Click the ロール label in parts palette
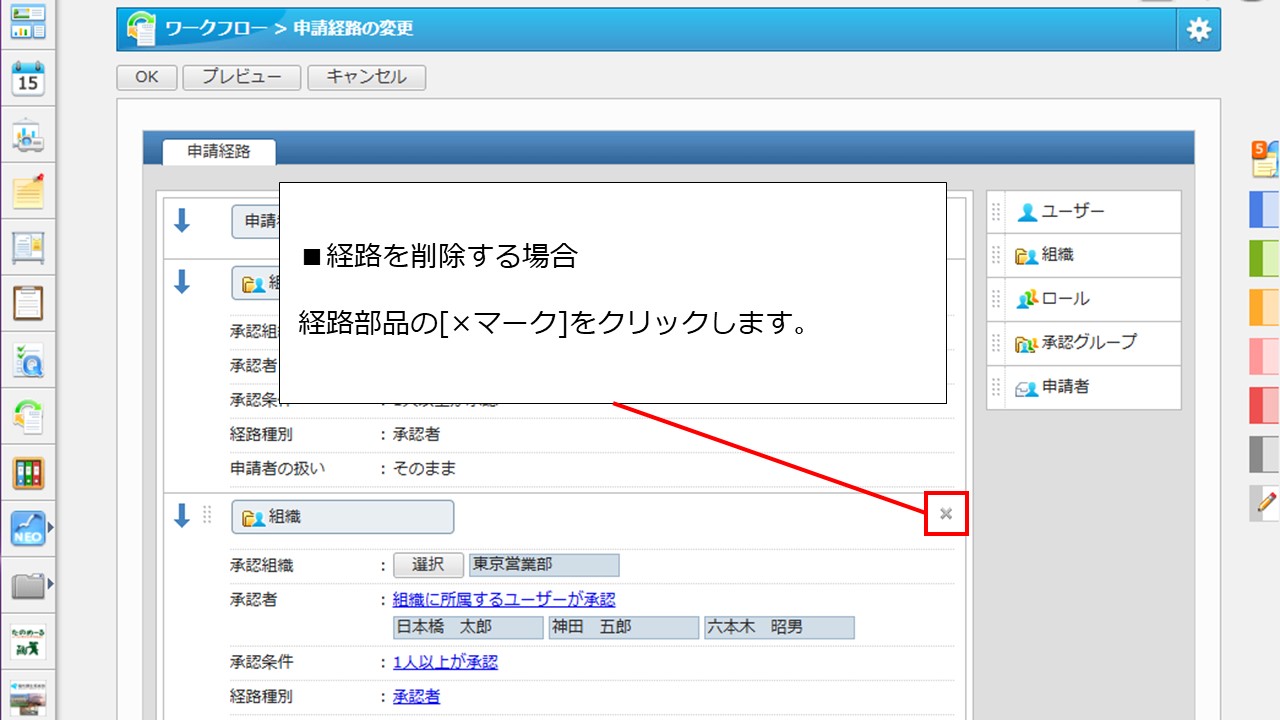 click(x=1066, y=299)
